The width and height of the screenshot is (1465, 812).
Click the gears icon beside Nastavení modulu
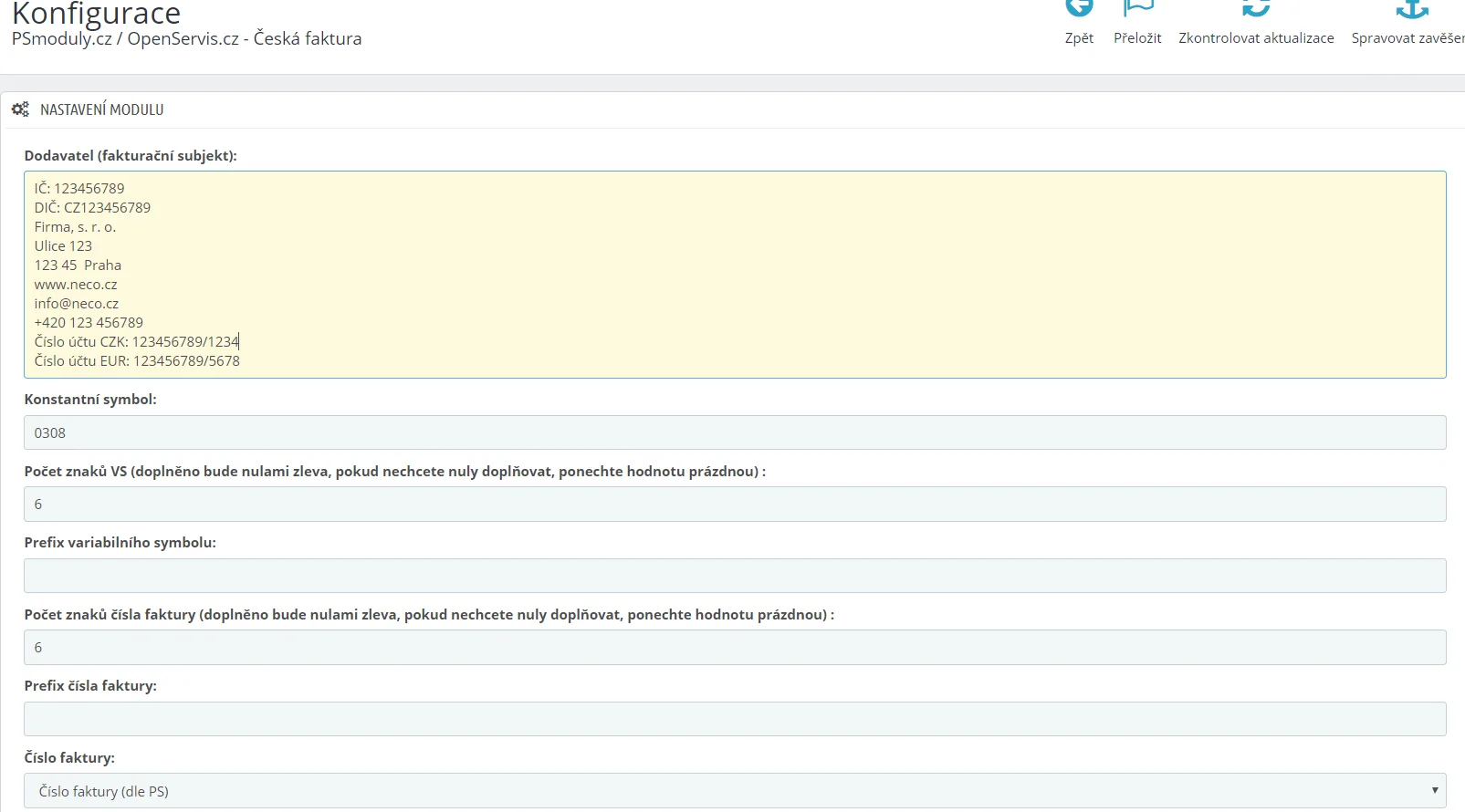tap(20, 109)
